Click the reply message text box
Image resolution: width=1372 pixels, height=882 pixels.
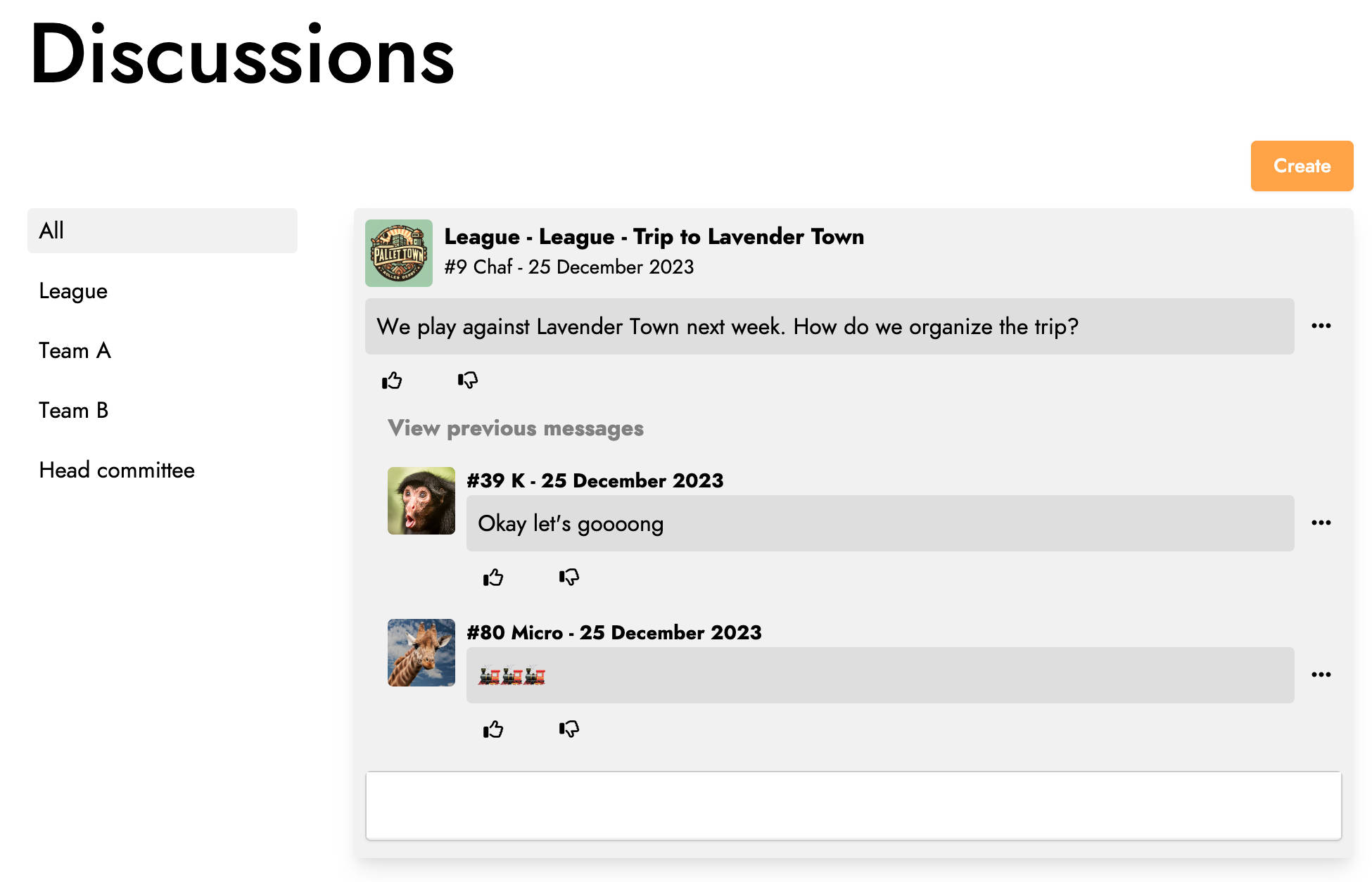[x=853, y=805]
